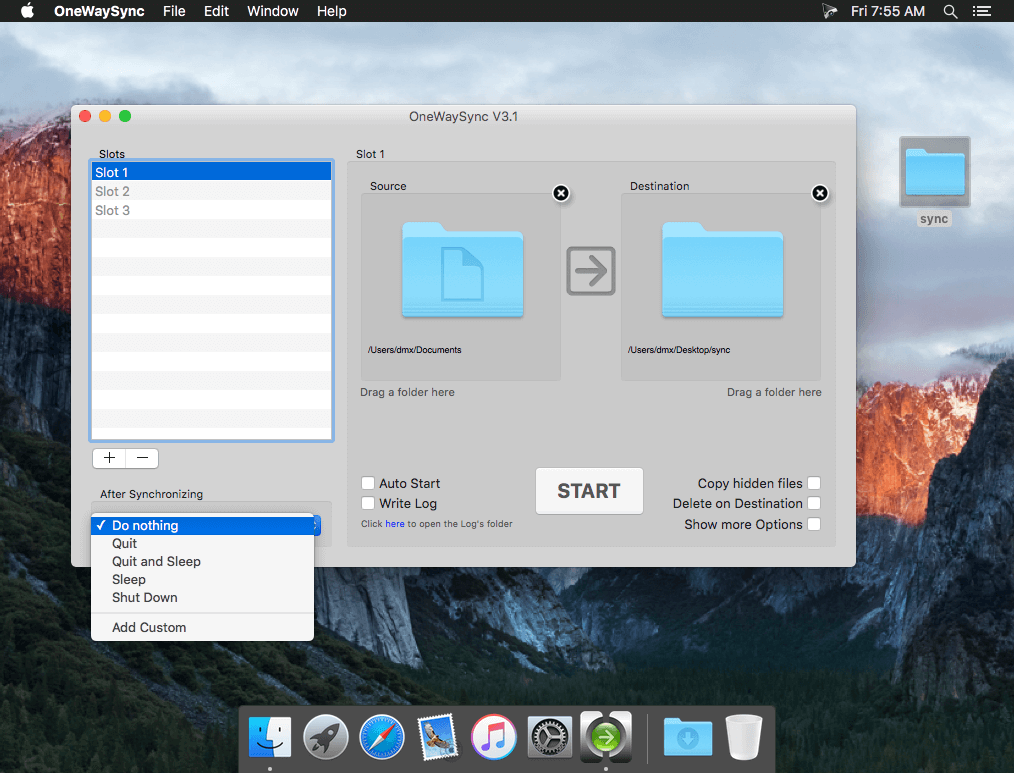Clear the Source folder with its X icon

coord(561,193)
